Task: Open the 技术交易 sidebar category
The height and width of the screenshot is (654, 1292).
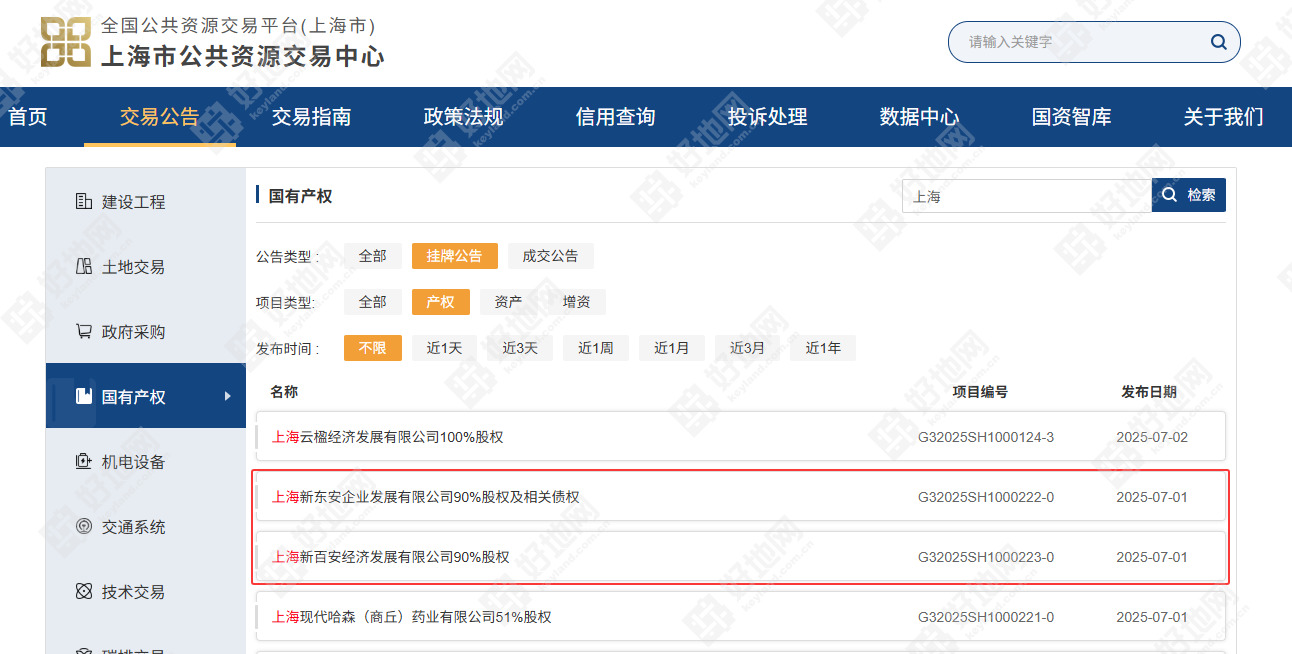Action: (146, 592)
